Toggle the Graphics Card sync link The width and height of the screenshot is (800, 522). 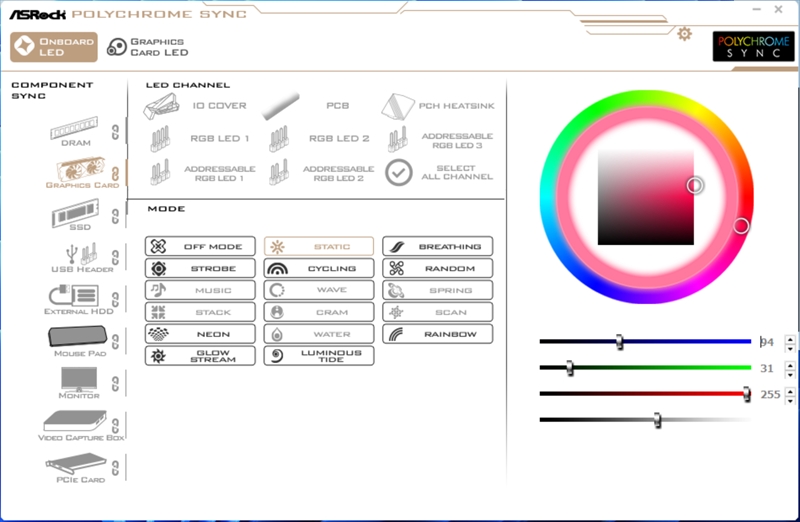(115, 174)
